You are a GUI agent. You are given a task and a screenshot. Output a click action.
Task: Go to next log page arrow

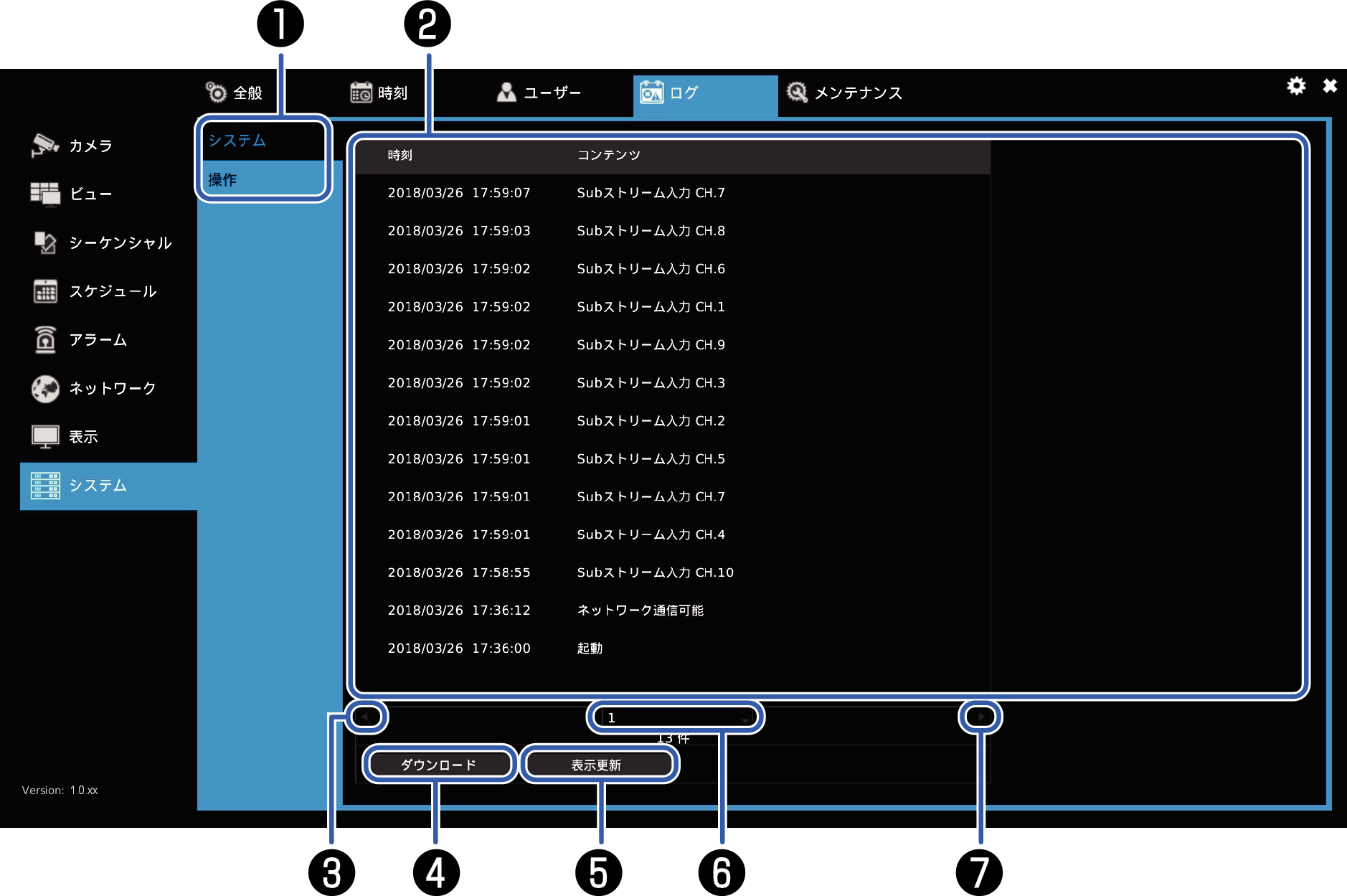coord(980,717)
